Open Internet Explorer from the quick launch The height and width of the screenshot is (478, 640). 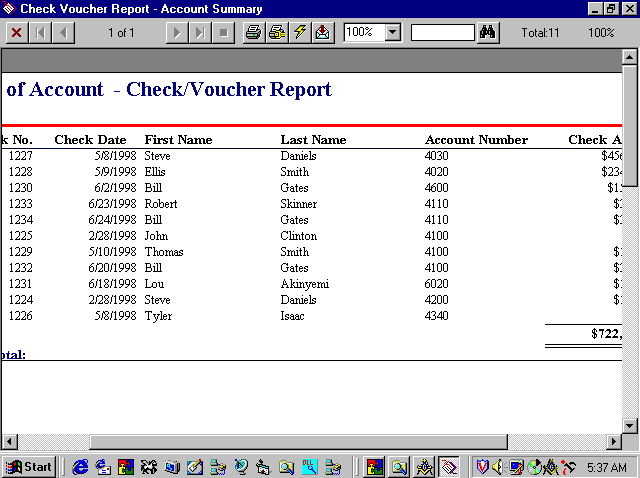pos(80,466)
